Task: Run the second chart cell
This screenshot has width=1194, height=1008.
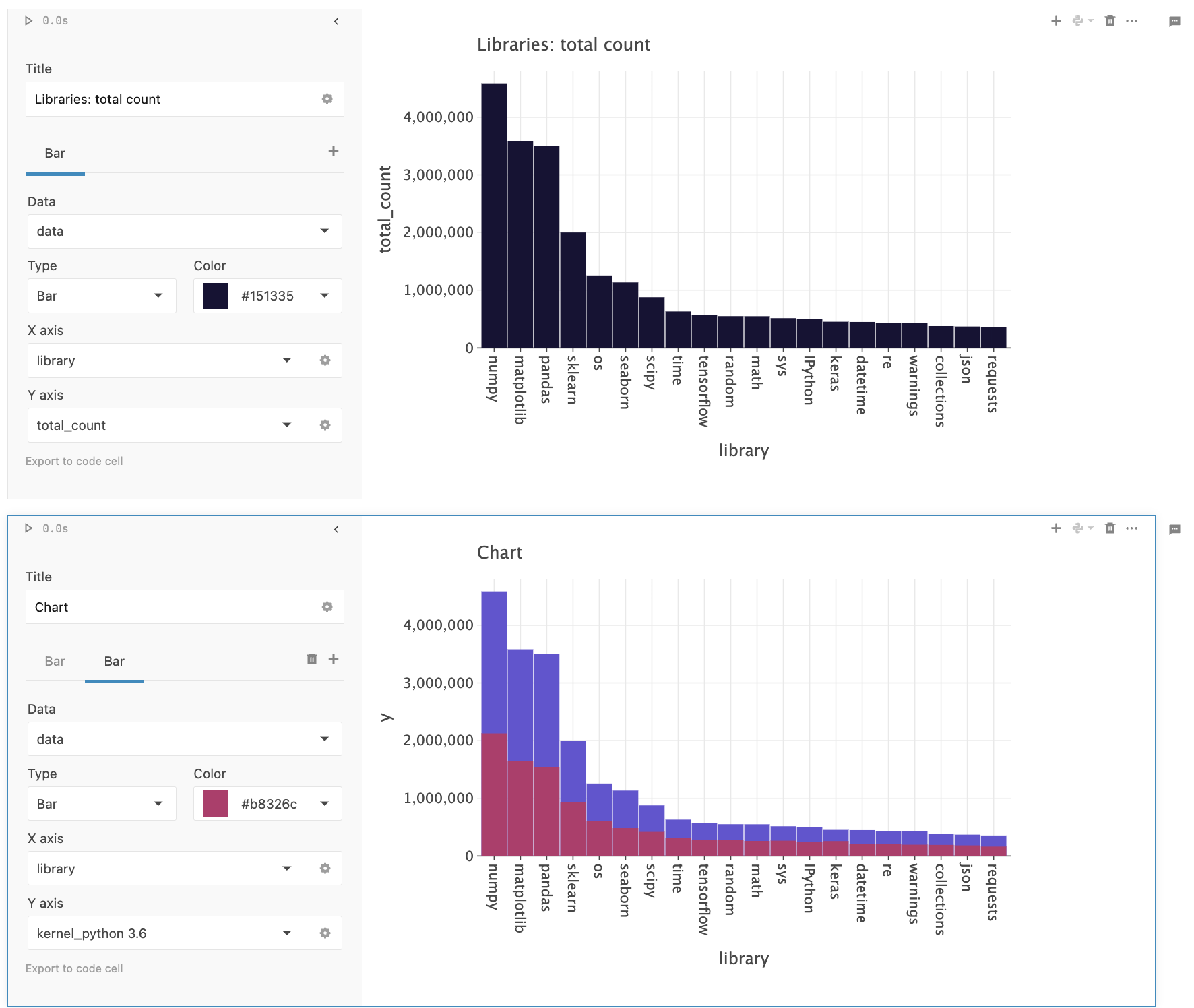Action: point(28,528)
